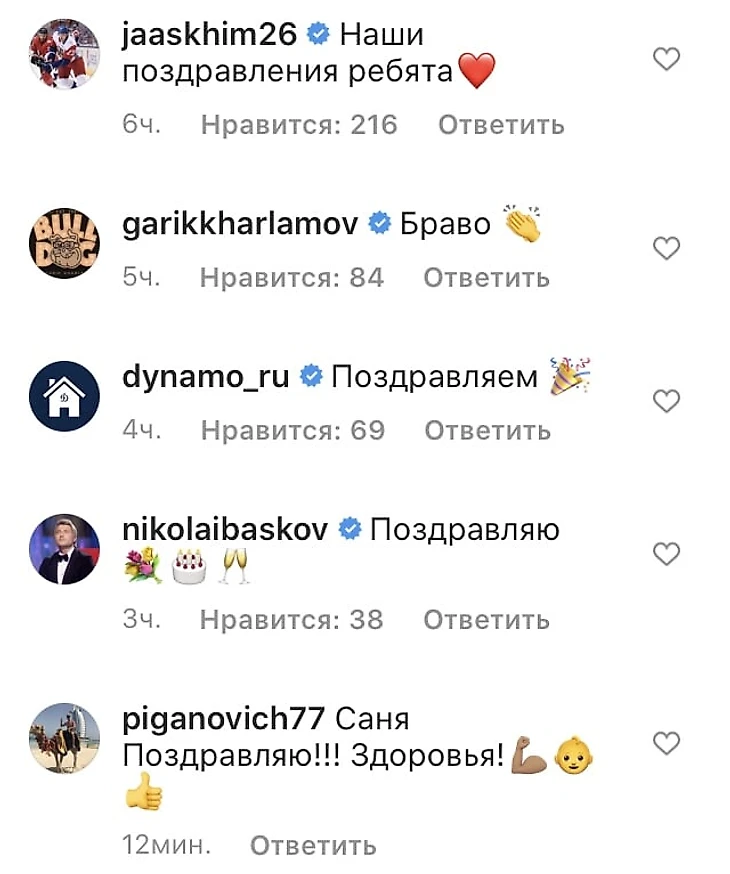View likes Нравится: 38 on nikolaibaskov comment
Viewport: 730px width, 874px height.
[292, 620]
